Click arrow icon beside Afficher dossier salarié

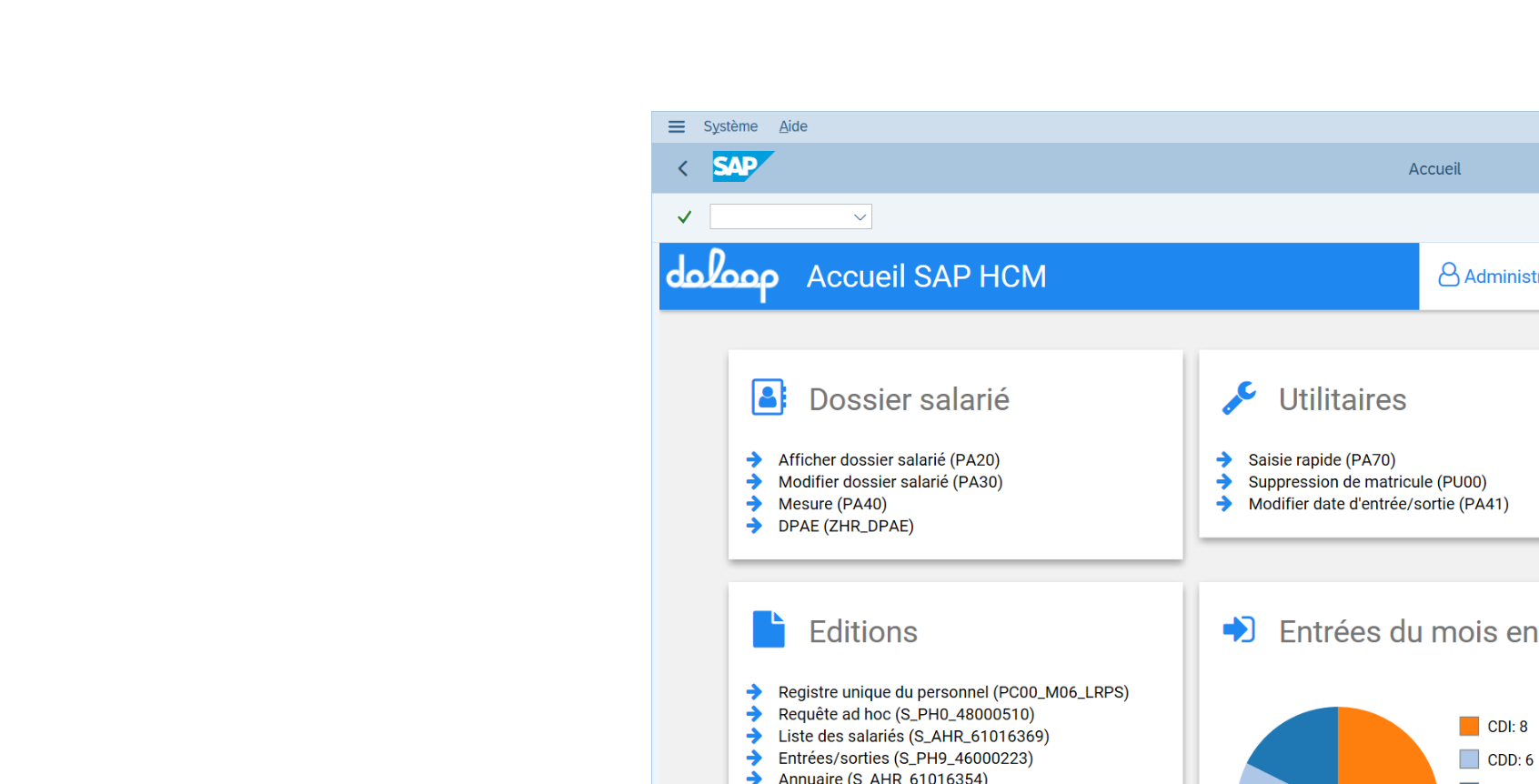(754, 459)
